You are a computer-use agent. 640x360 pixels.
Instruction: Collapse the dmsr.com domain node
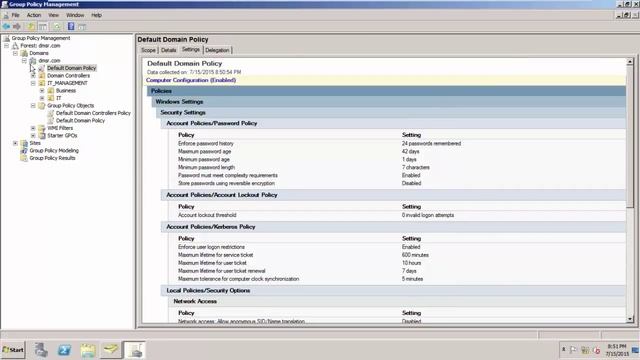(24, 60)
